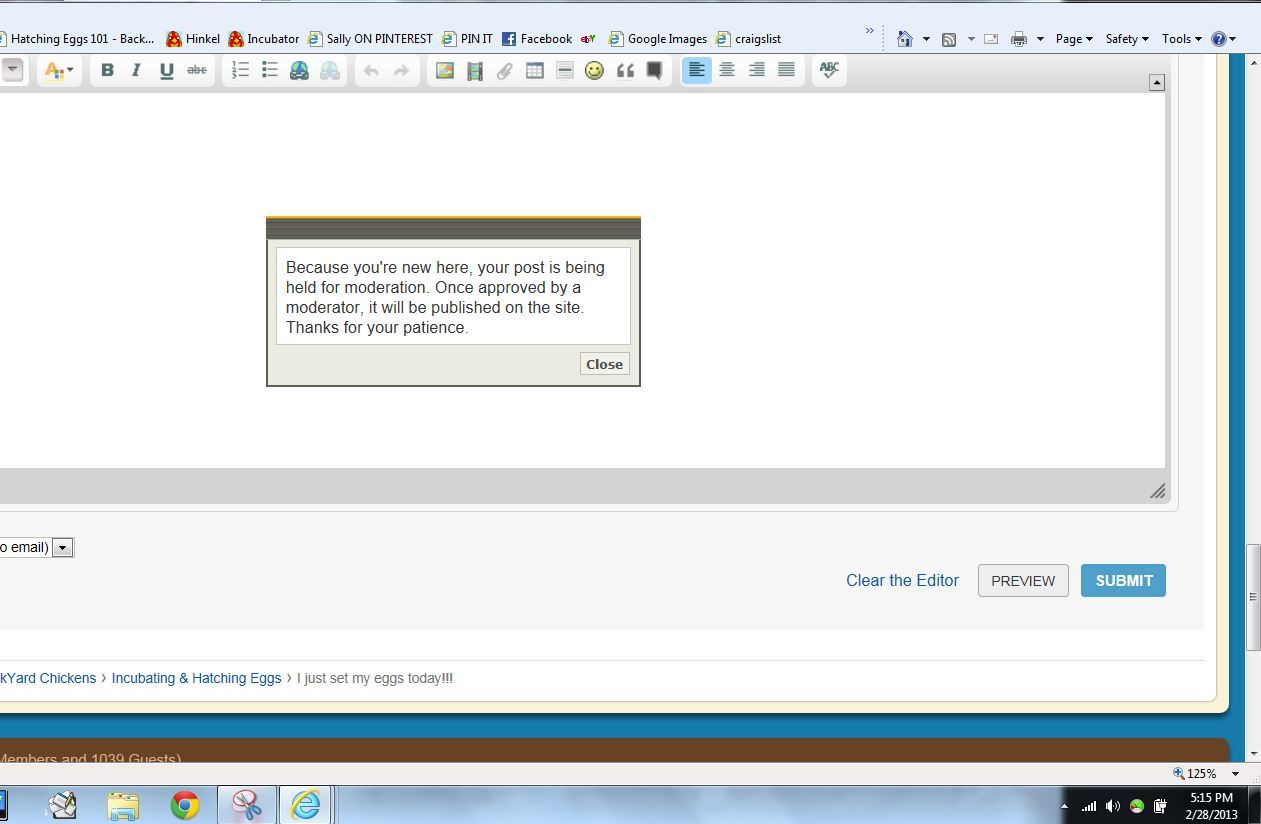Toggle underline text formatting
1261x824 pixels.
click(166, 70)
